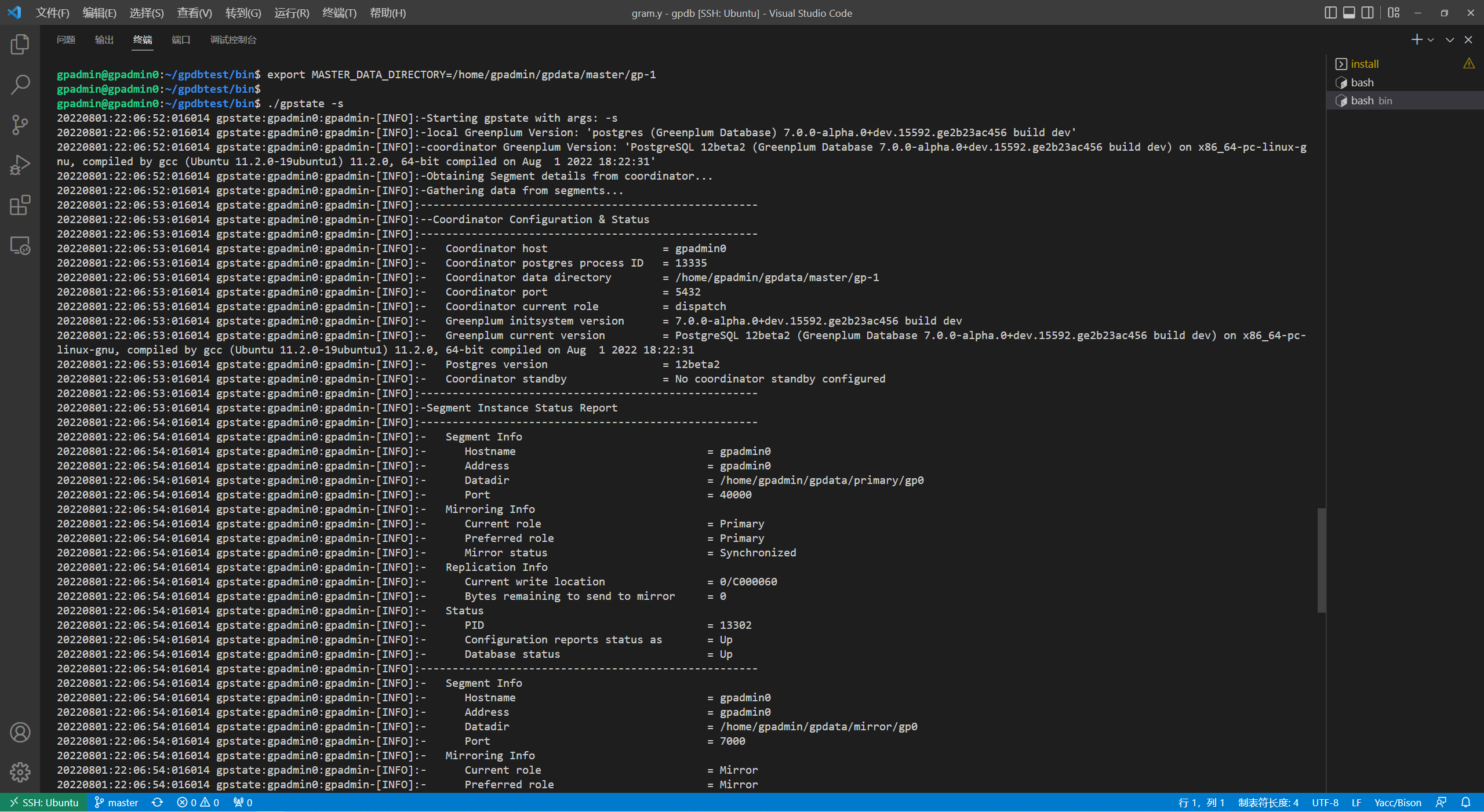Image resolution: width=1484 pixels, height=812 pixels.
Task: Create a new terminal with plus icon
Action: click(1416, 39)
